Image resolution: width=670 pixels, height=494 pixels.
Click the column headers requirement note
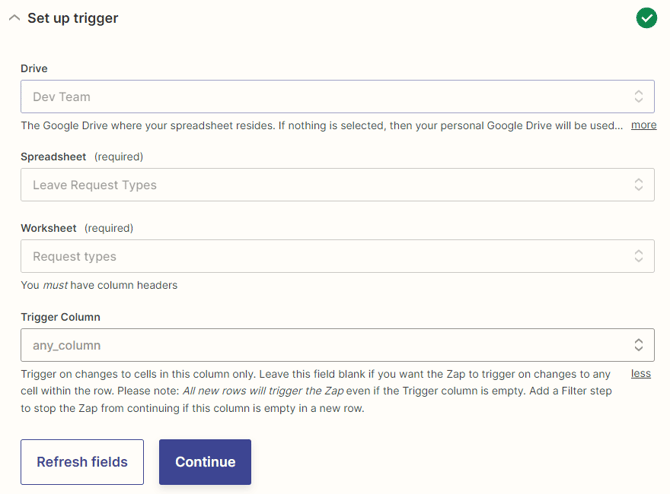coord(99,285)
